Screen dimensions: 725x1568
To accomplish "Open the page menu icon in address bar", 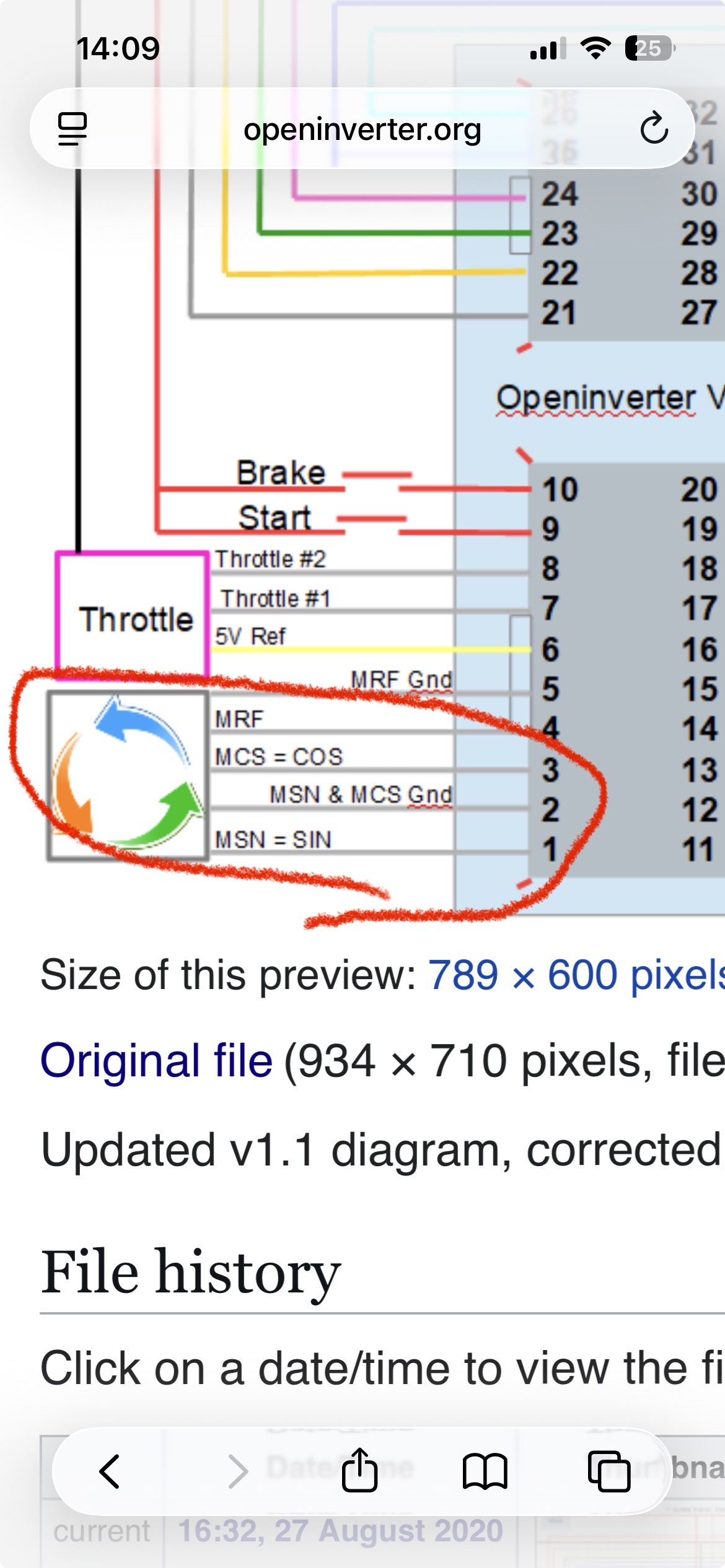I will point(72,129).
